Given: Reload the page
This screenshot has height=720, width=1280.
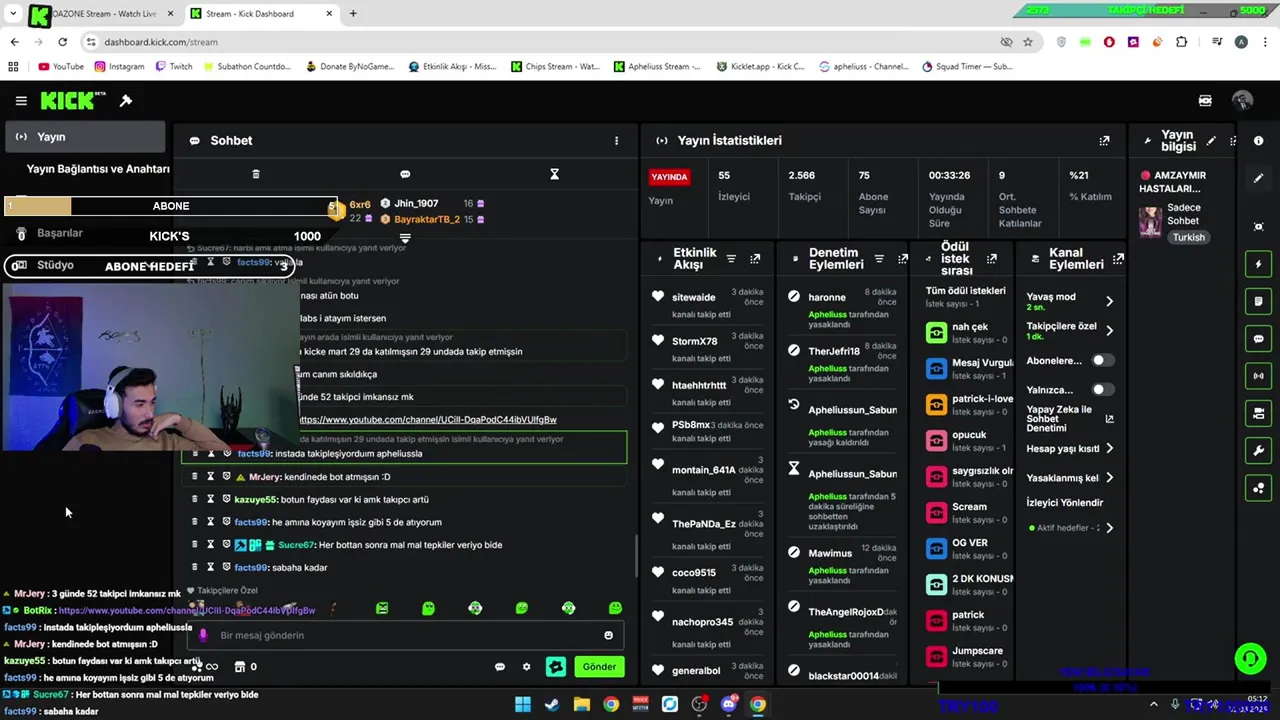Looking at the screenshot, I should 62,42.
